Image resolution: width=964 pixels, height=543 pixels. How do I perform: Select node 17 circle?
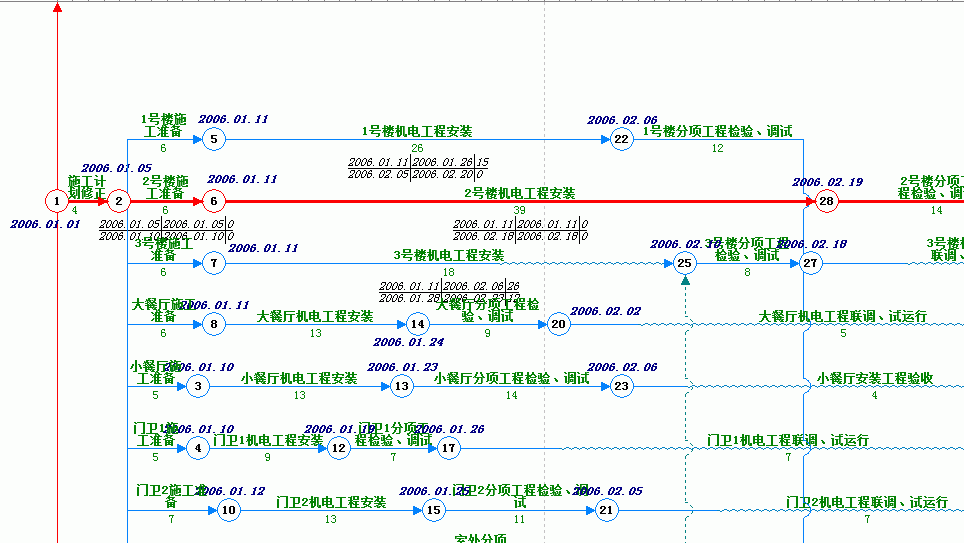click(449, 448)
